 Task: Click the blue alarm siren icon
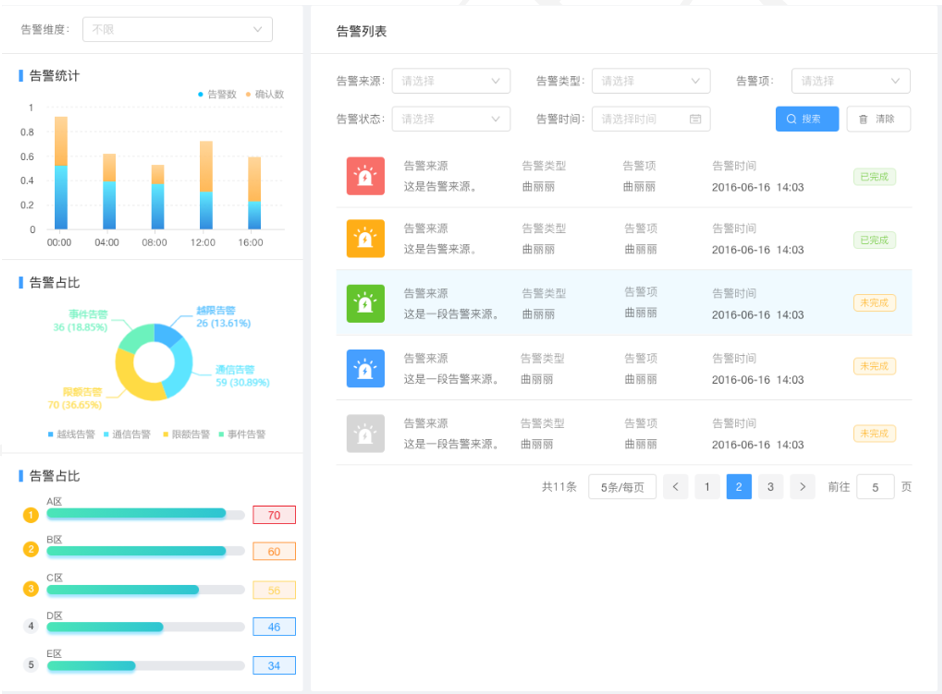point(365,368)
